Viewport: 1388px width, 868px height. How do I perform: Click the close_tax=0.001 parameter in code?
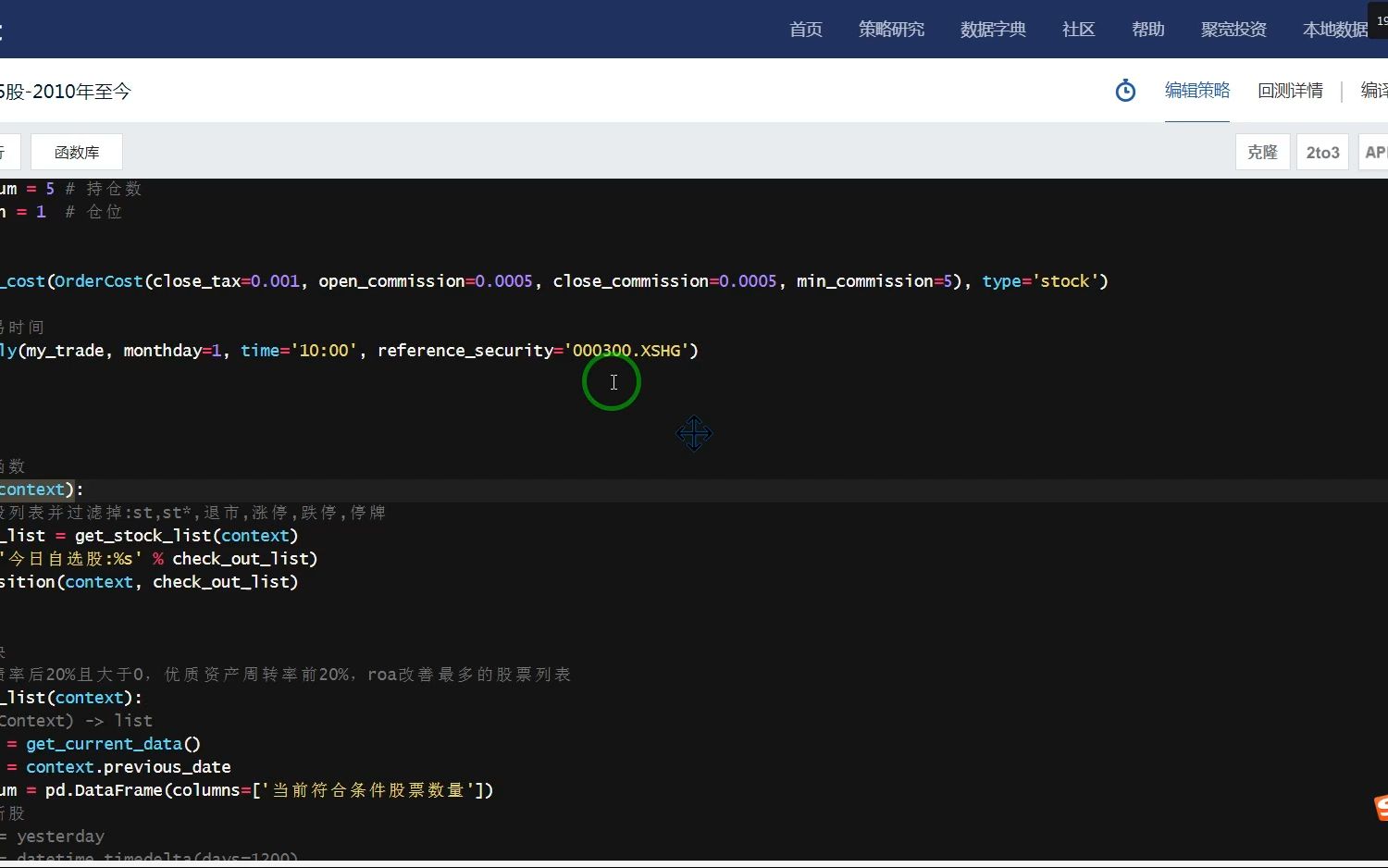click(226, 281)
